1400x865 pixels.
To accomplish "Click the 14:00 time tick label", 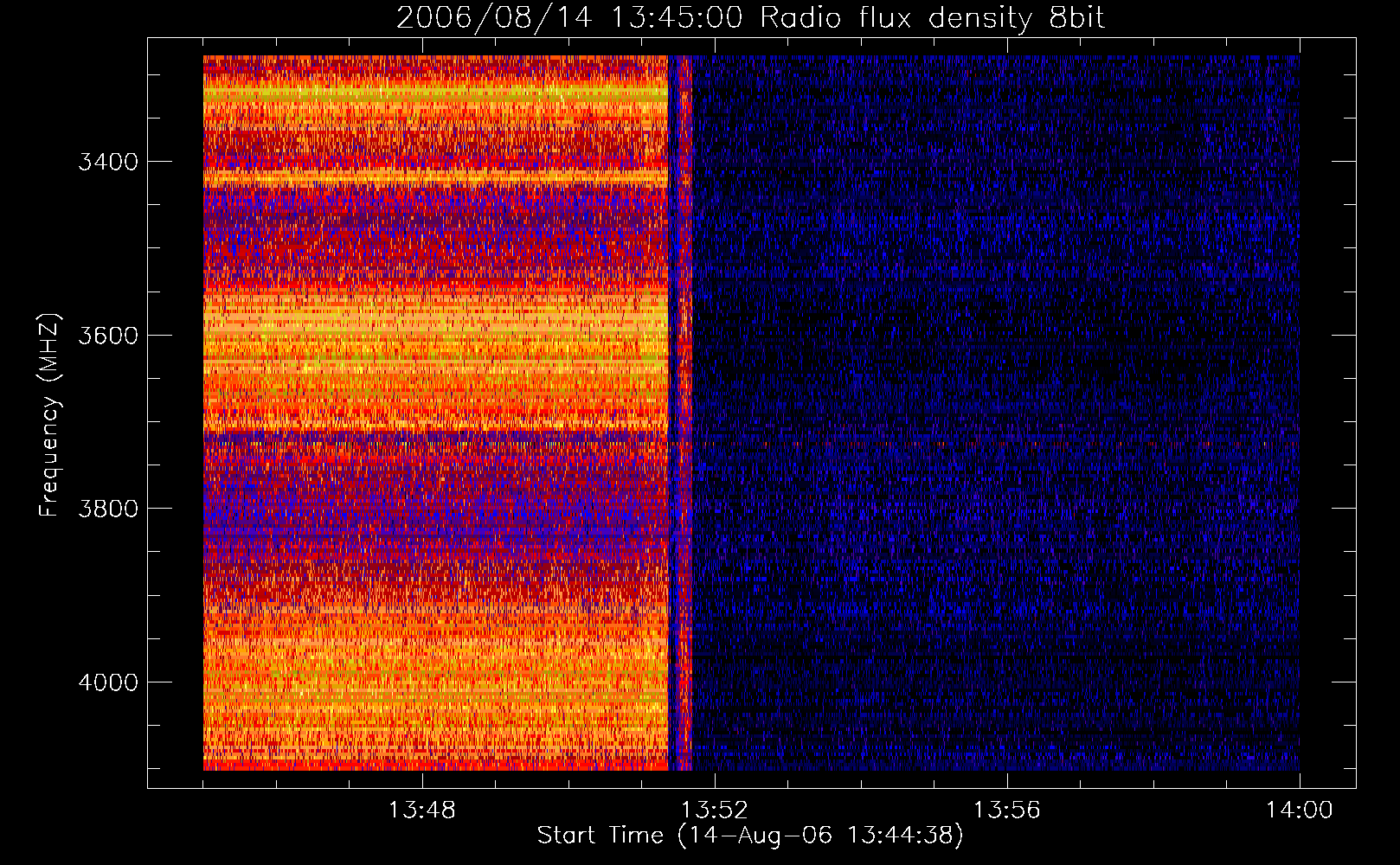I will click(1299, 811).
